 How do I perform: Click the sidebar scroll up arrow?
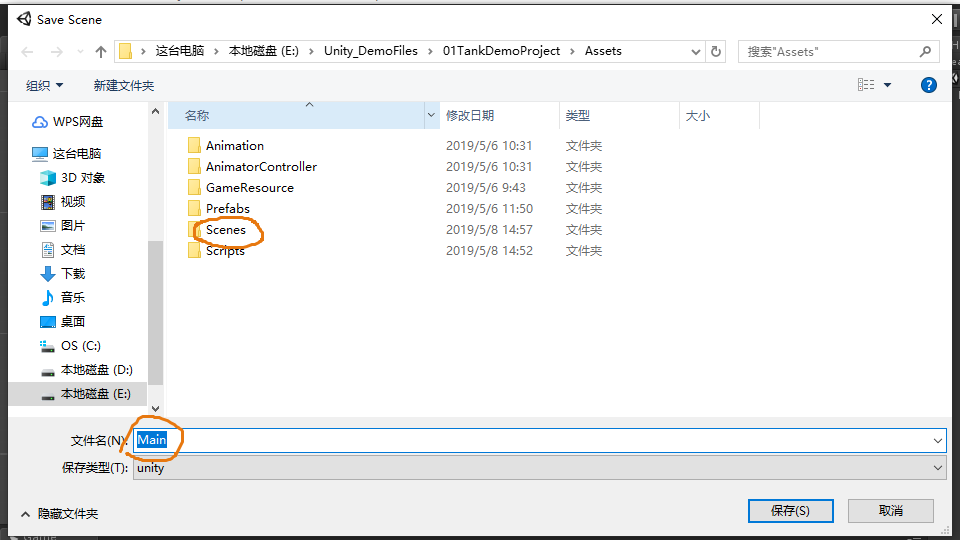(x=156, y=111)
